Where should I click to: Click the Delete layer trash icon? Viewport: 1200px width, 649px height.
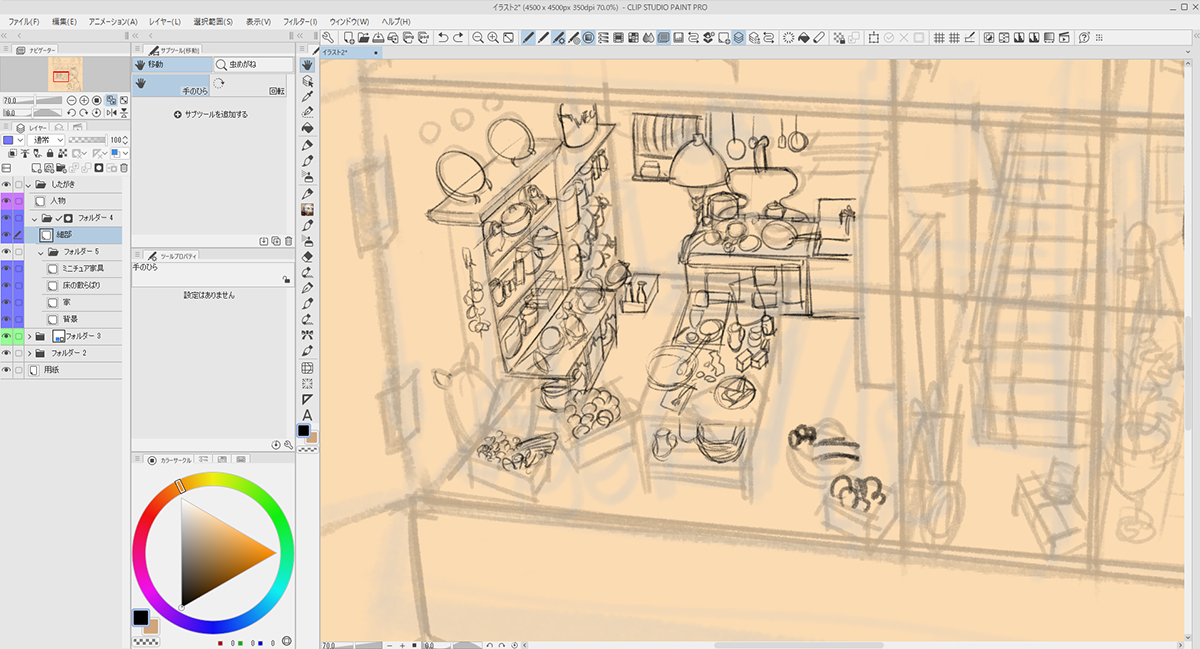[125, 168]
